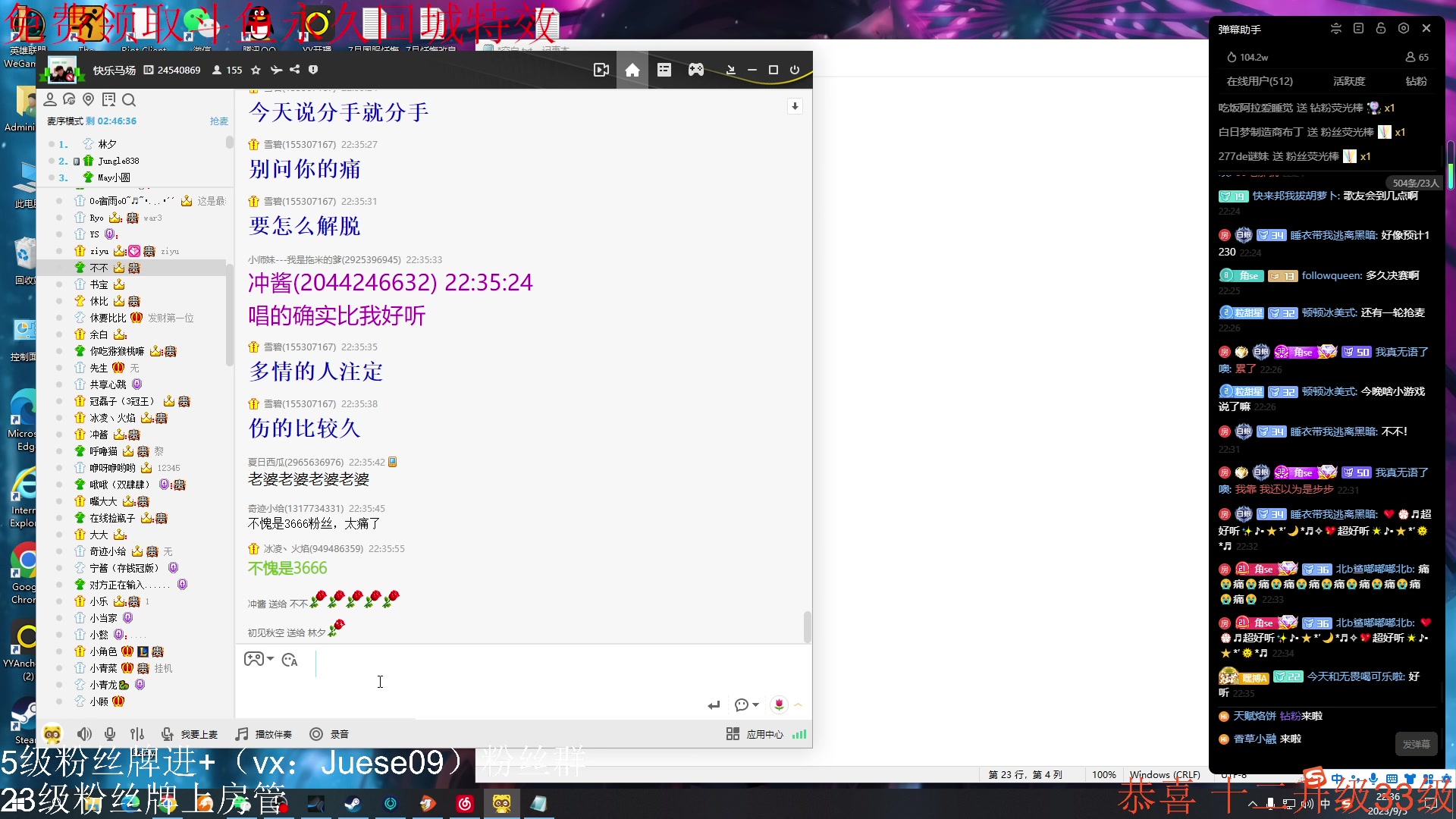Click the green audio signal bars indicator

[x=799, y=734]
